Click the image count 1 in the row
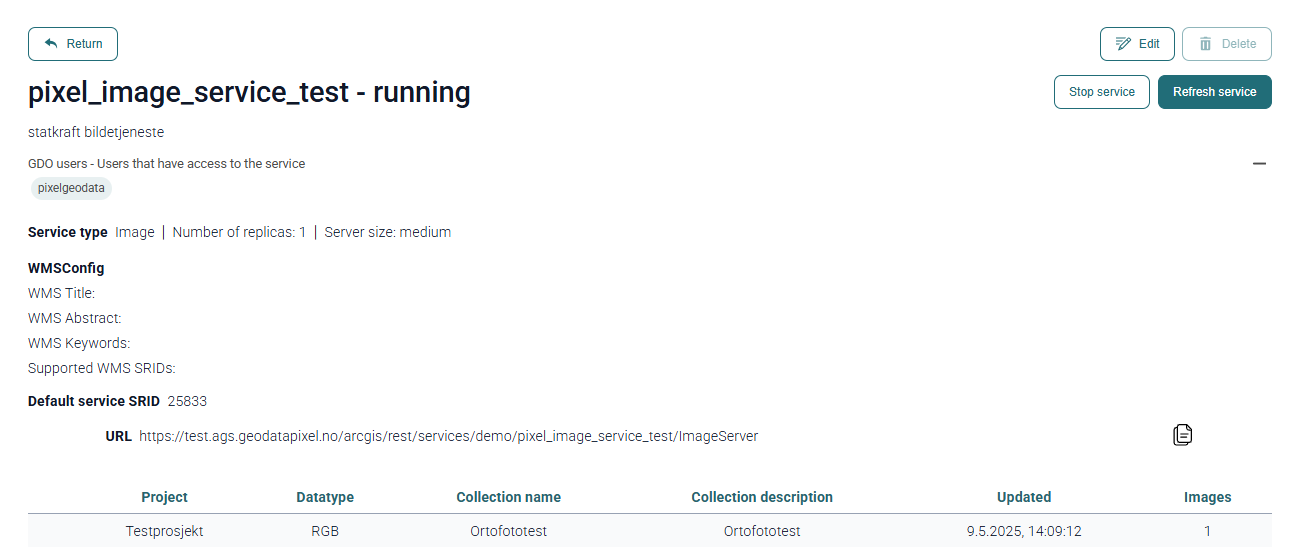The width and height of the screenshot is (1300, 555). (x=1207, y=531)
